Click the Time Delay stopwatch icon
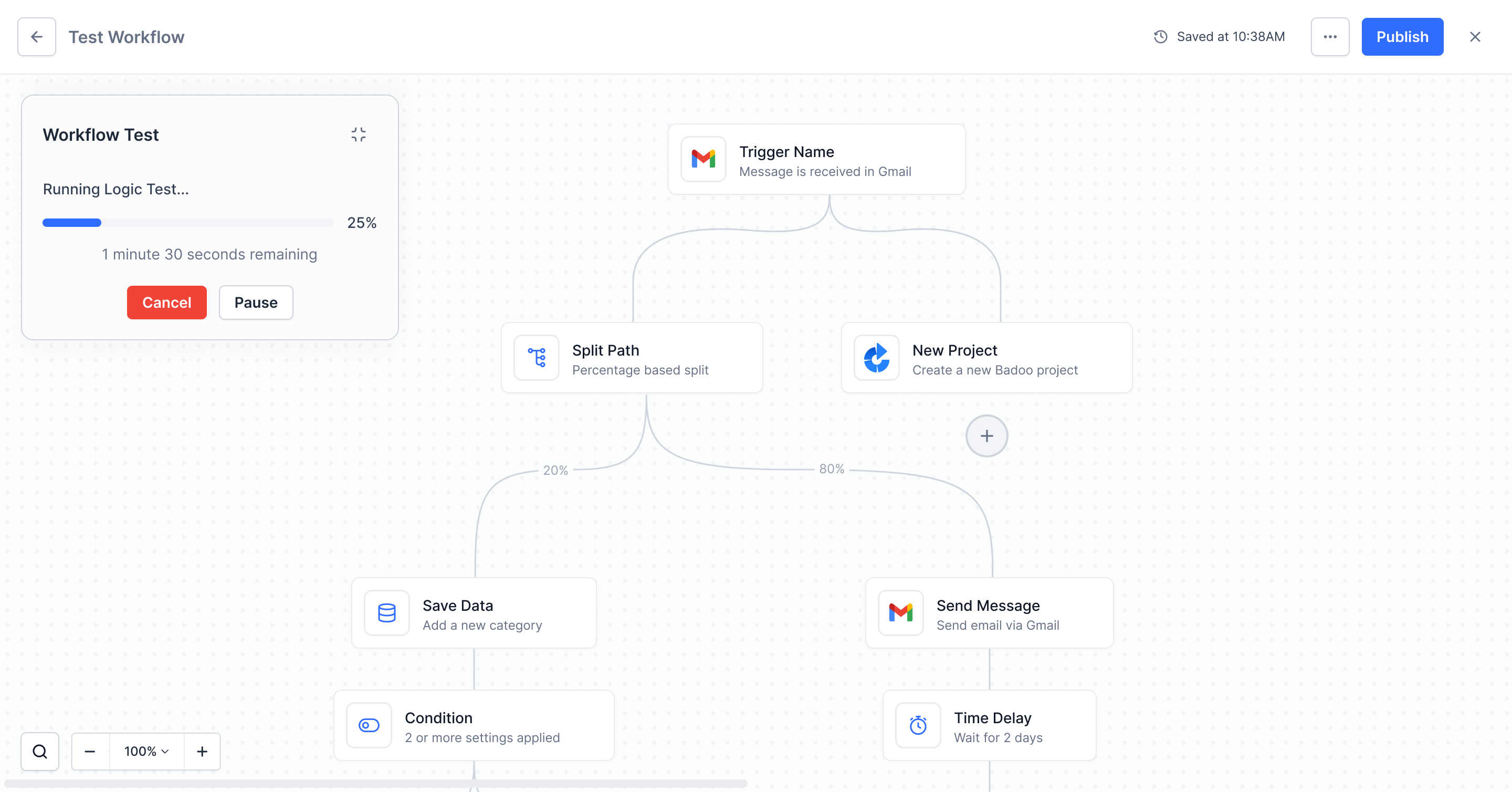This screenshot has width=1512, height=792. coord(917,725)
